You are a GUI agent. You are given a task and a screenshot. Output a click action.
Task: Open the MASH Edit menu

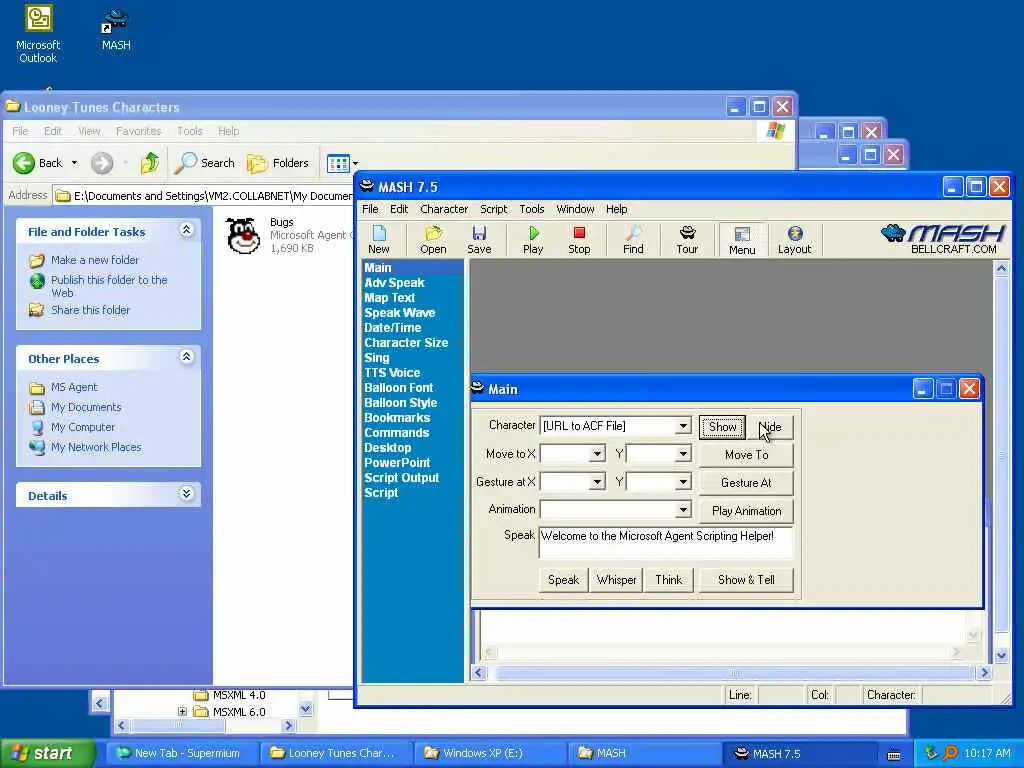tap(399, 209)
